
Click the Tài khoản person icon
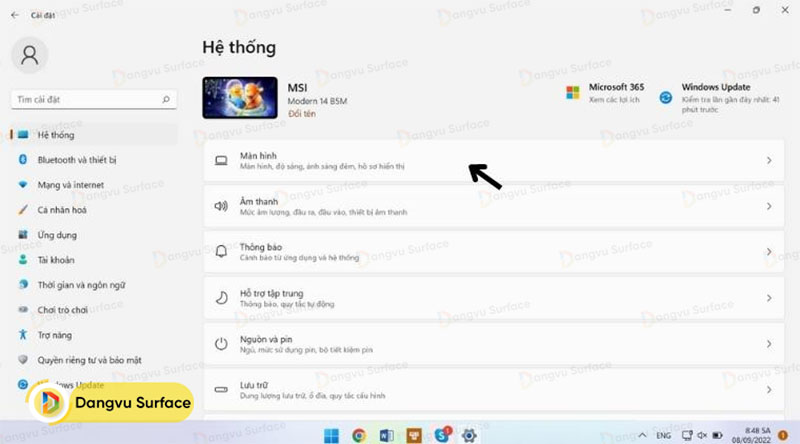coord(23,260)
